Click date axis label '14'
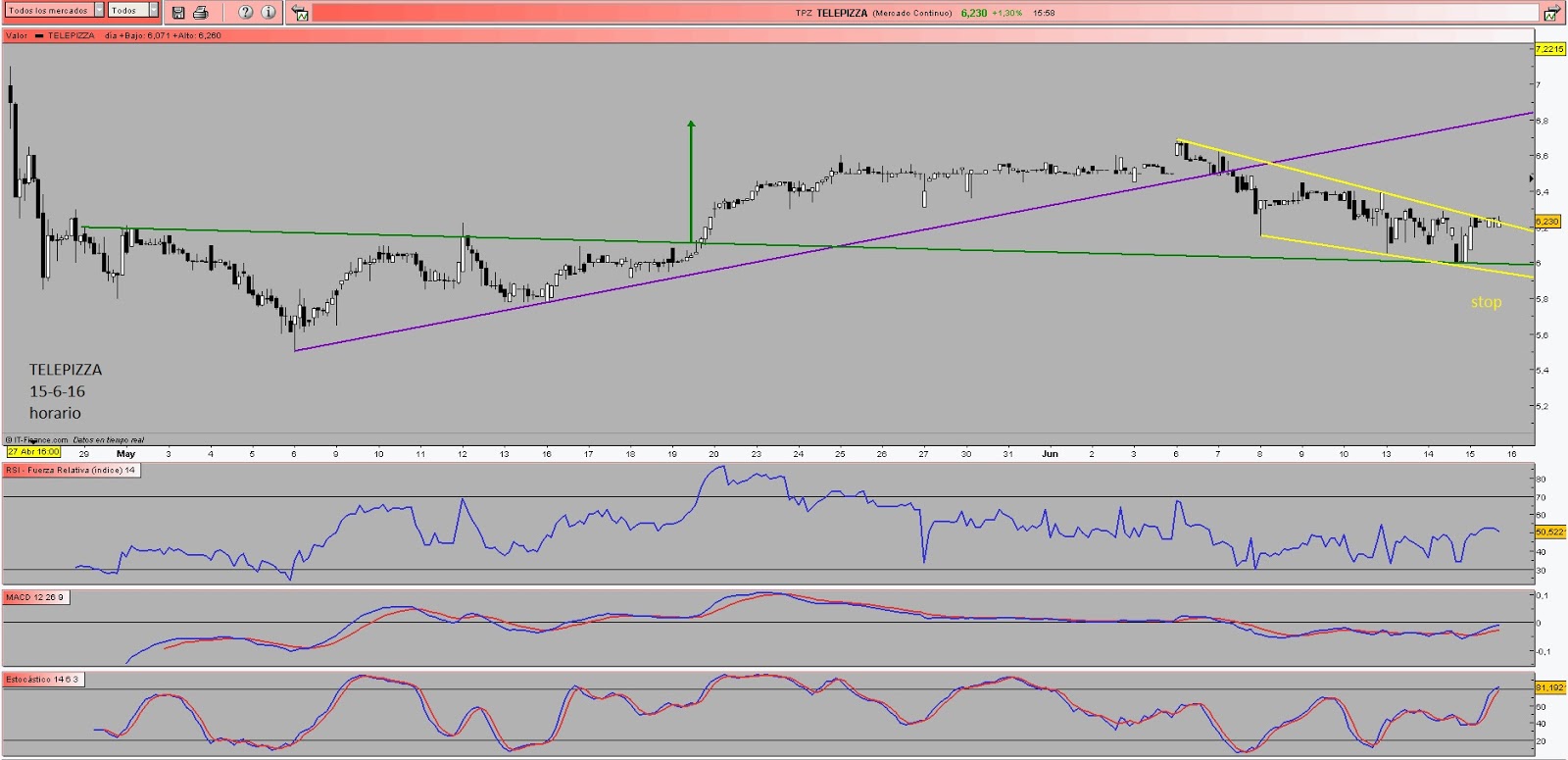This screenshot has height=760, width=1568. click(1428, 454)
